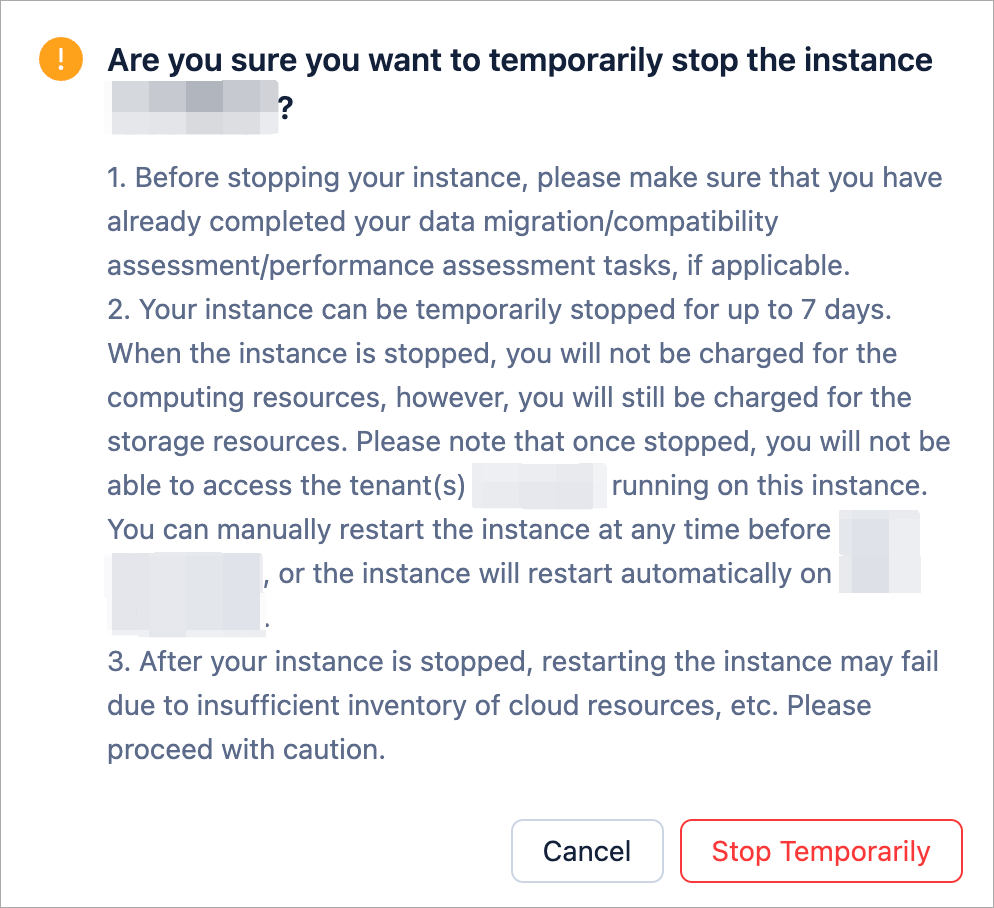Click the Cancel button
Screen dimensions: 994x908
587,851
